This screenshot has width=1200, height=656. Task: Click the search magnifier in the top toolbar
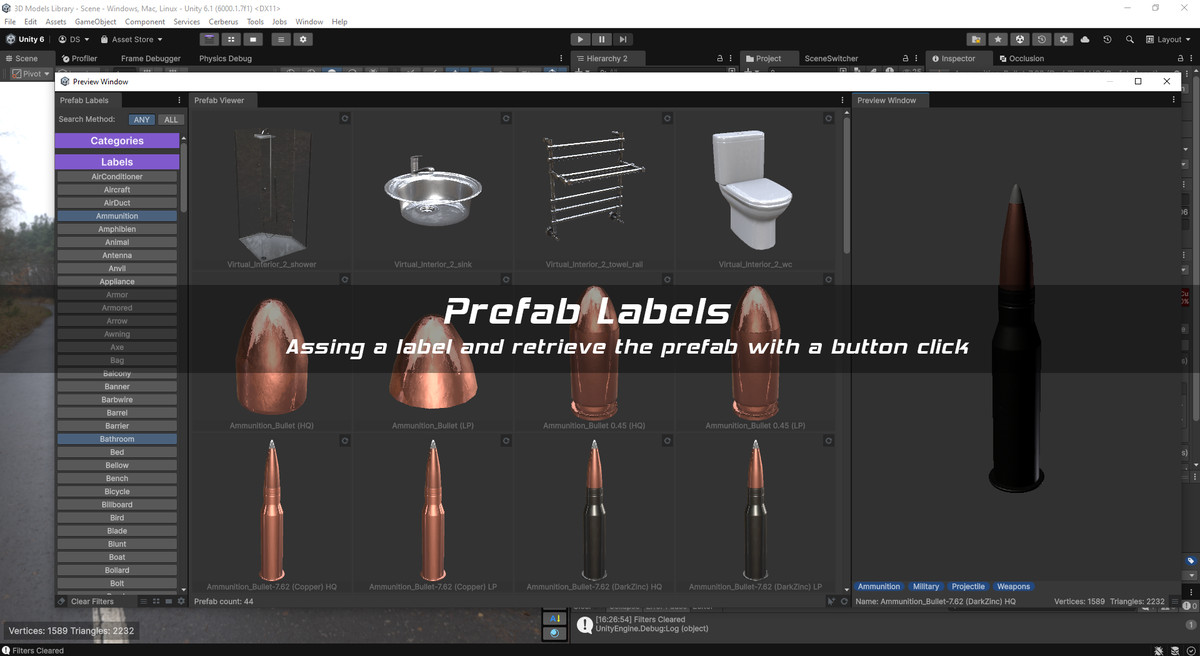(1130, 39)
